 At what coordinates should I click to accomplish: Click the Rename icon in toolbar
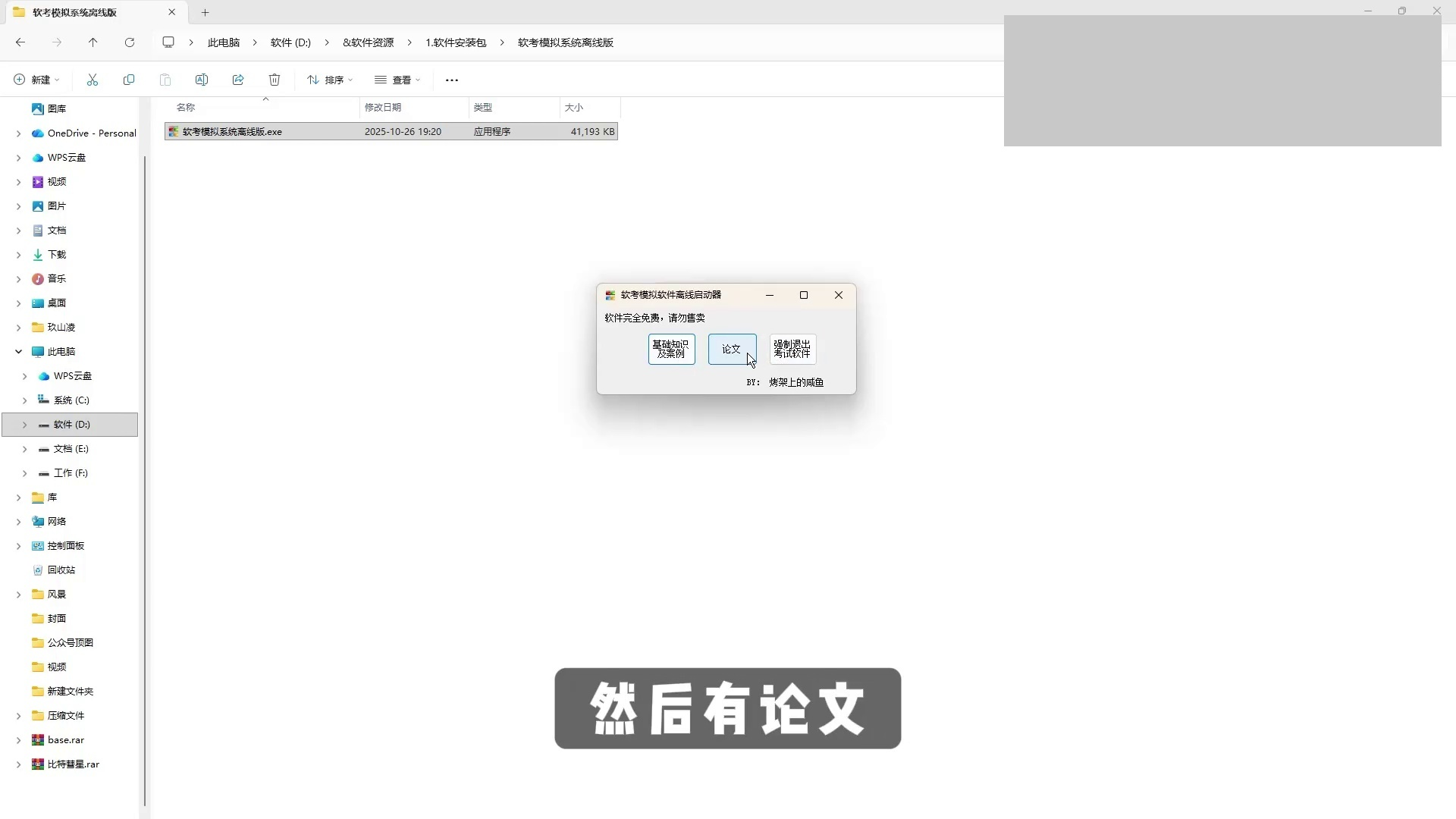[202, 80]
